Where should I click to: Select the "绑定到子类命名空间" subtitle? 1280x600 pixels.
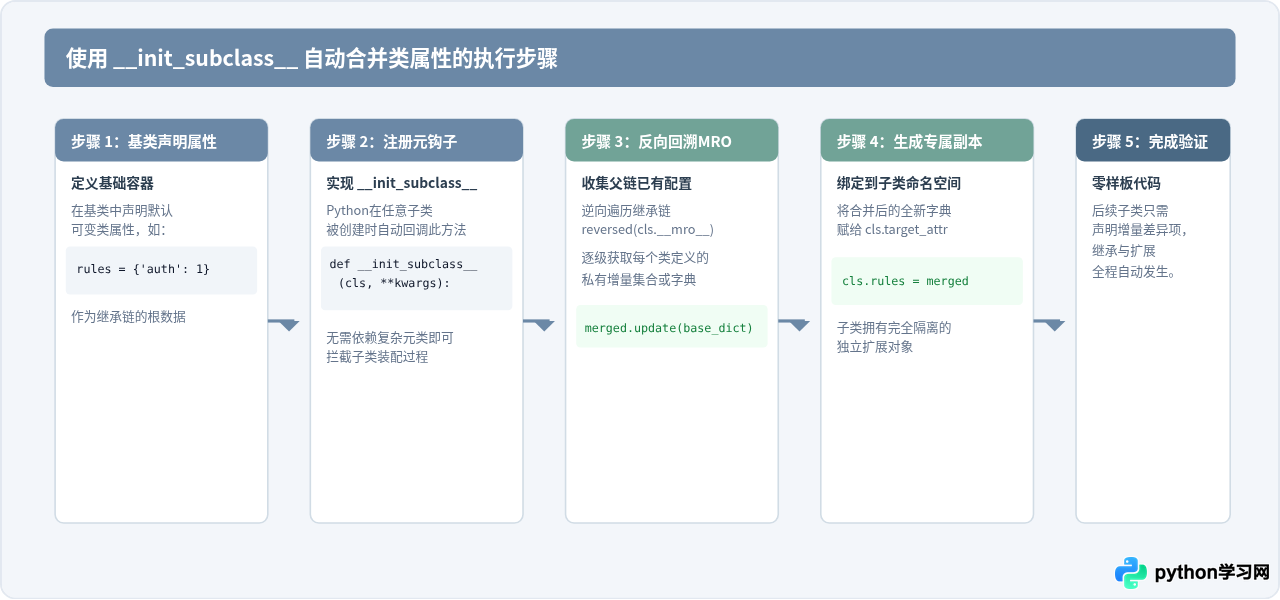coord(898,184)
